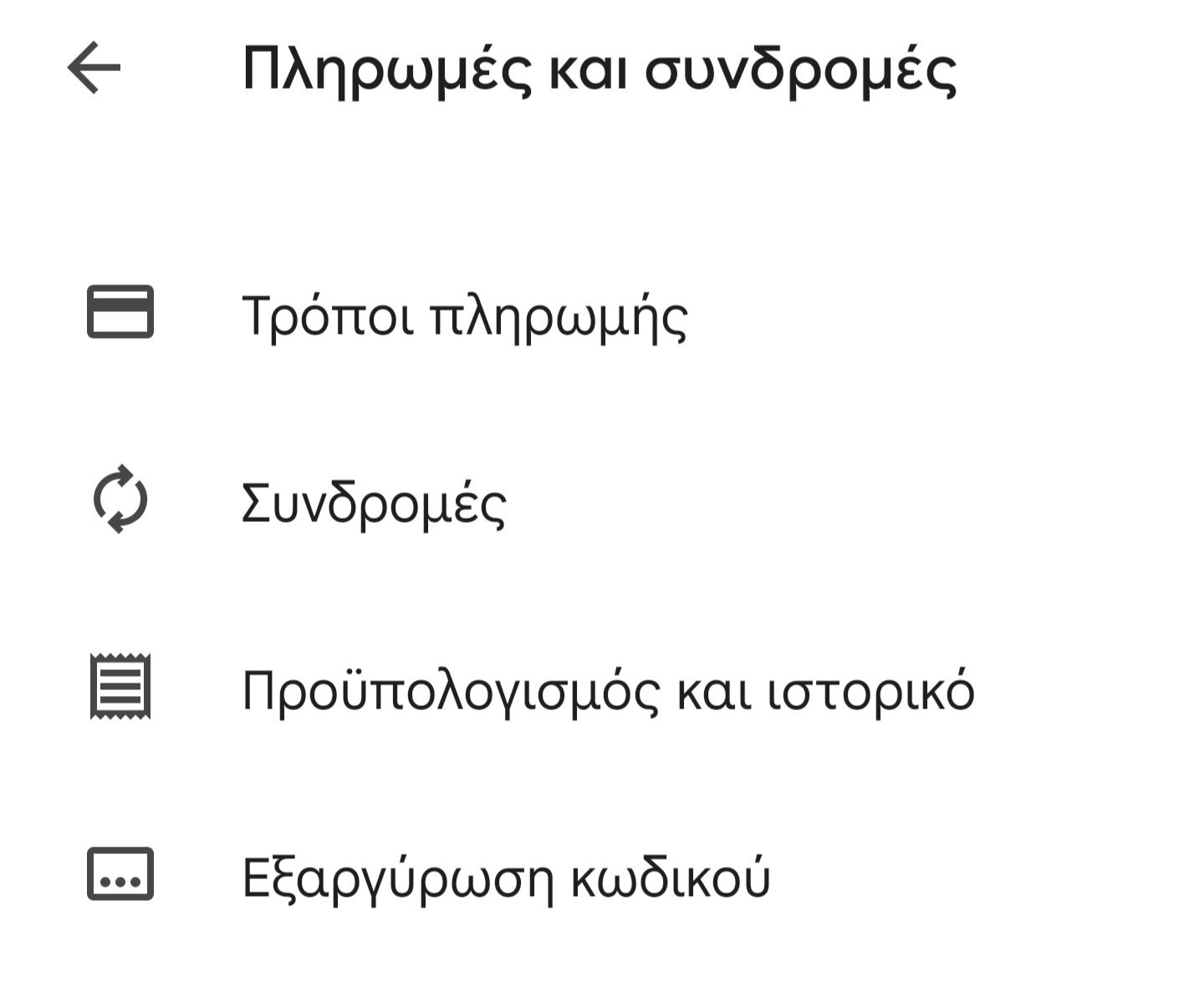This screenshot has width=1204, height=982.
Task: Click the Πληρωμές και συνδρομές page title
Action: pyautogui.click(x=599, y=71)
